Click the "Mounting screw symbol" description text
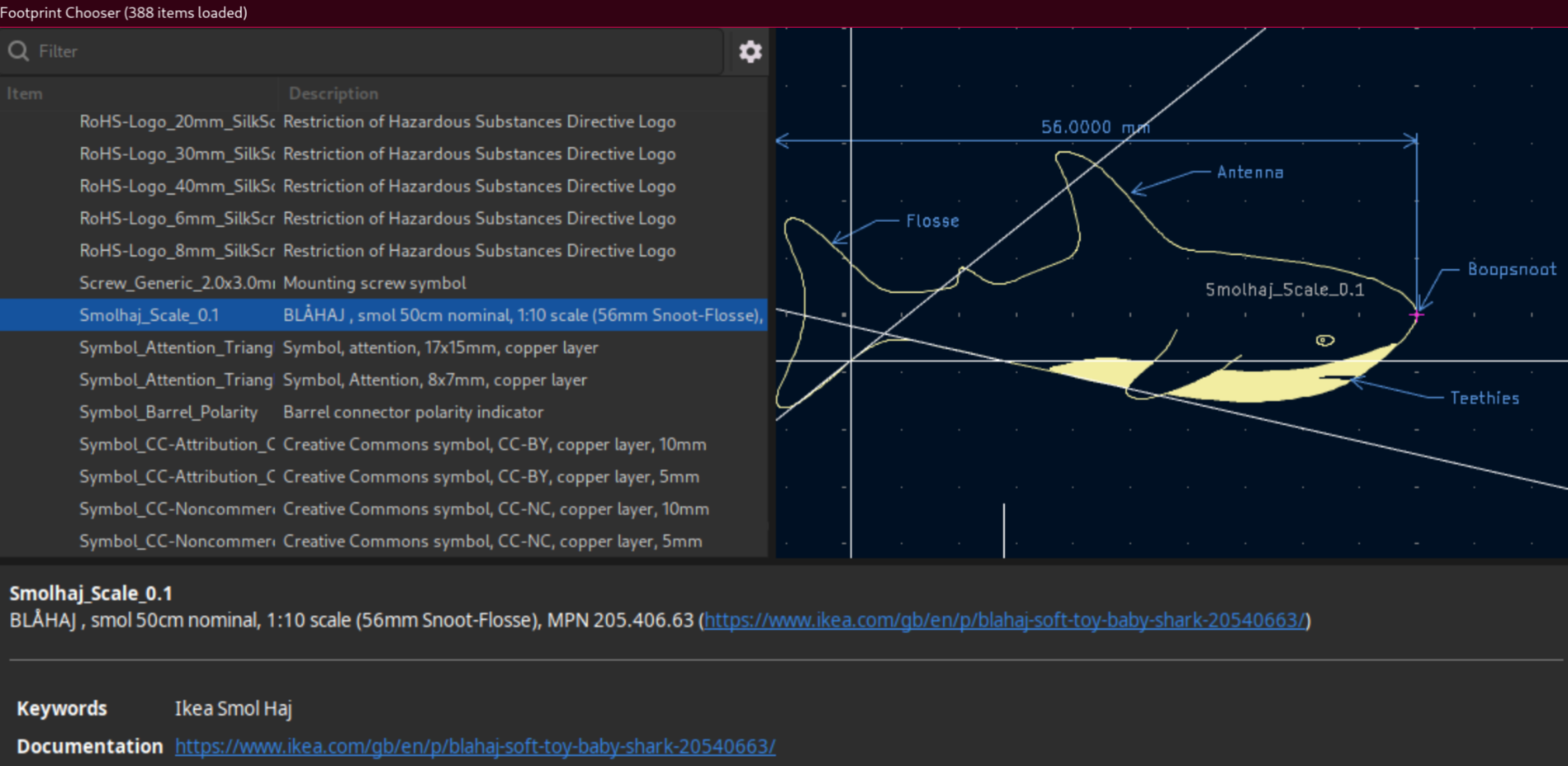The width and height of the screenshot is (1568, 766). 374,282
